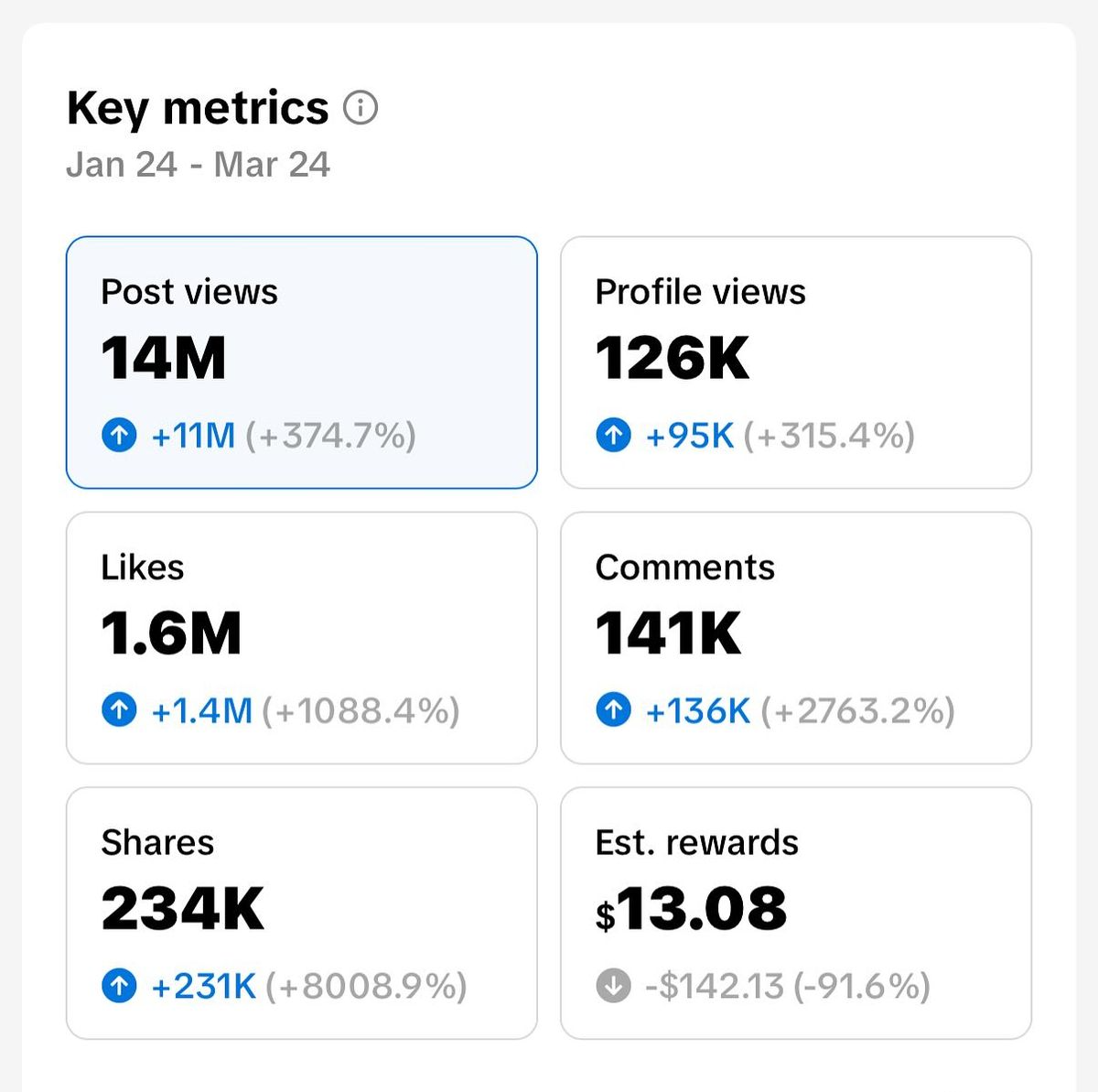Click the $13.08 rewards amount
The width and height of the screenshot is (1098, 1092).
pyautogui.click(x=691, y=909)
